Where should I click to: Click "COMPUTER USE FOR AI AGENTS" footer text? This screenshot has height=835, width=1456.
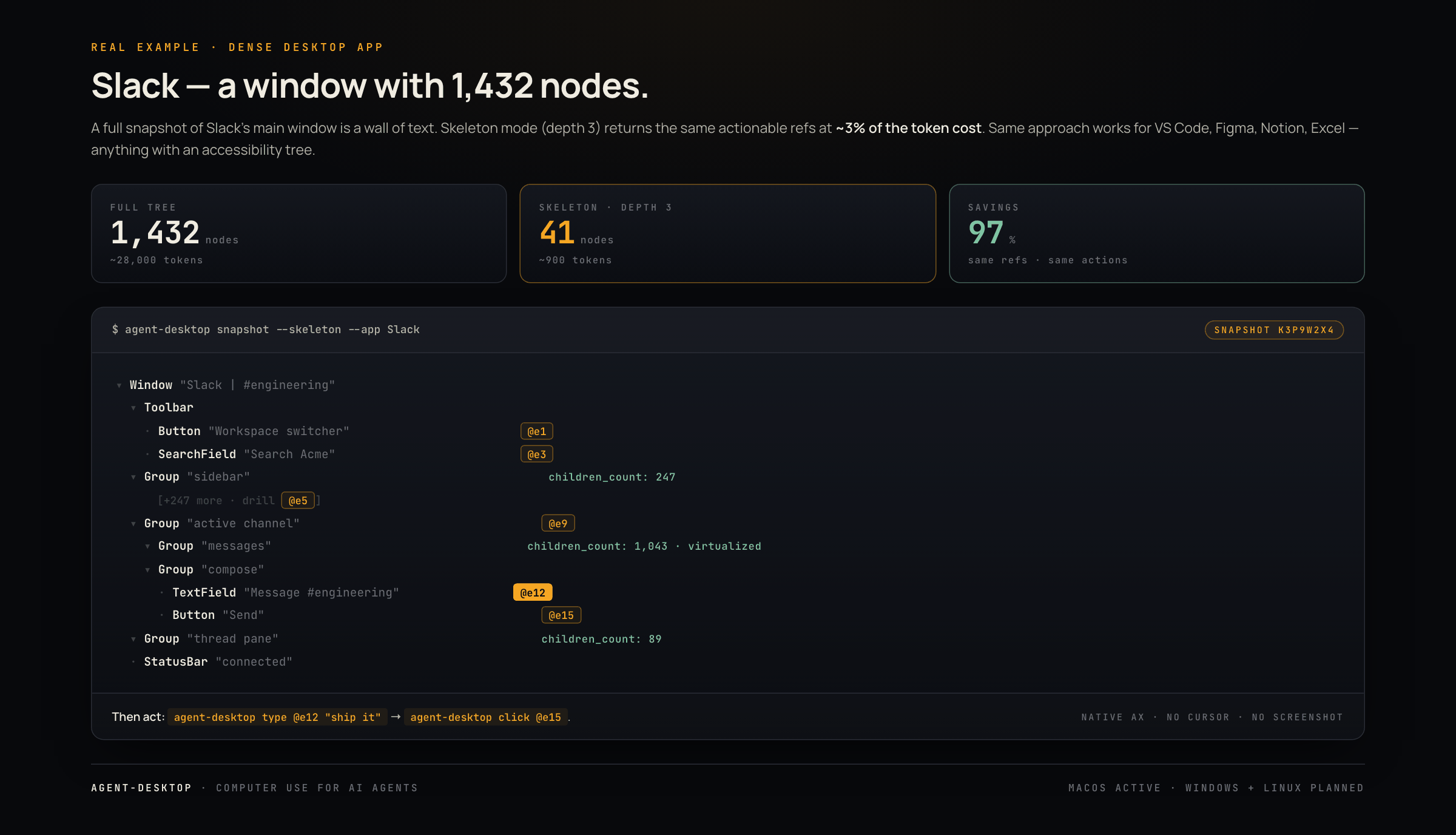point(317,788)
